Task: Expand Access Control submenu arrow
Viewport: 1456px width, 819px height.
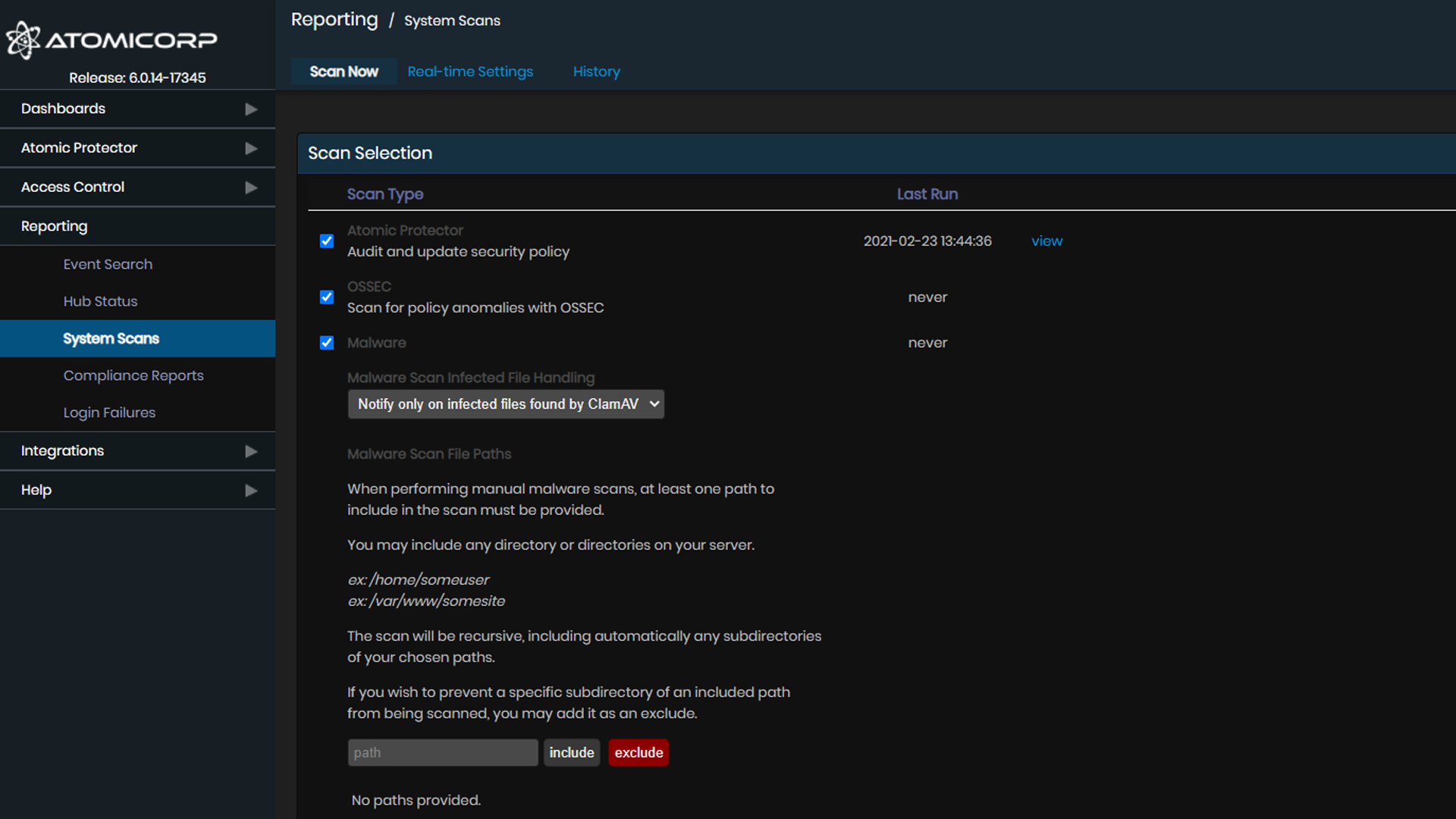Action: pyautogui.click(x=251, y=187)
